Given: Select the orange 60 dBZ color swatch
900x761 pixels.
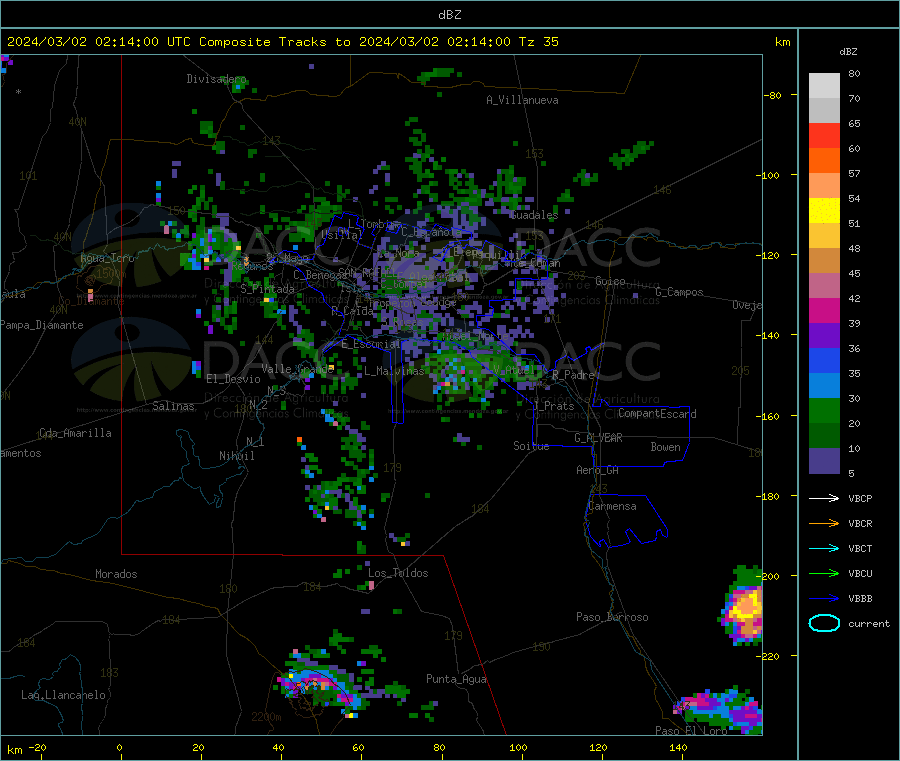Looking at the screenshot, I should (x=824, y=161).
